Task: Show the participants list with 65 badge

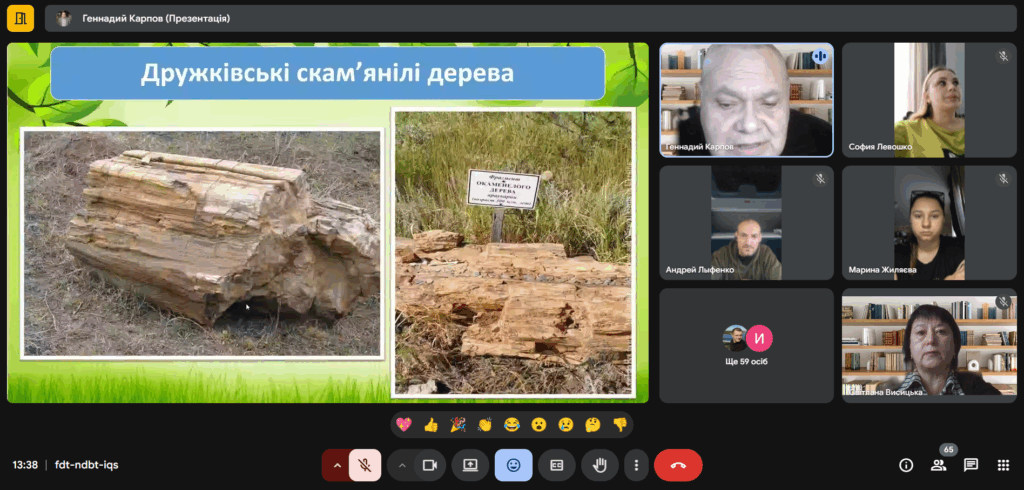Action: (938, 465)
